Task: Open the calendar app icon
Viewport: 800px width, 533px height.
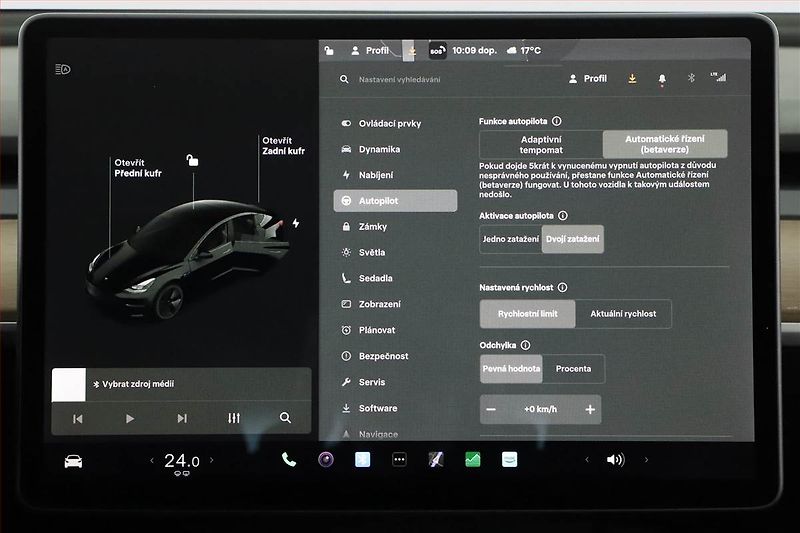Action: [x=509, y=460]
